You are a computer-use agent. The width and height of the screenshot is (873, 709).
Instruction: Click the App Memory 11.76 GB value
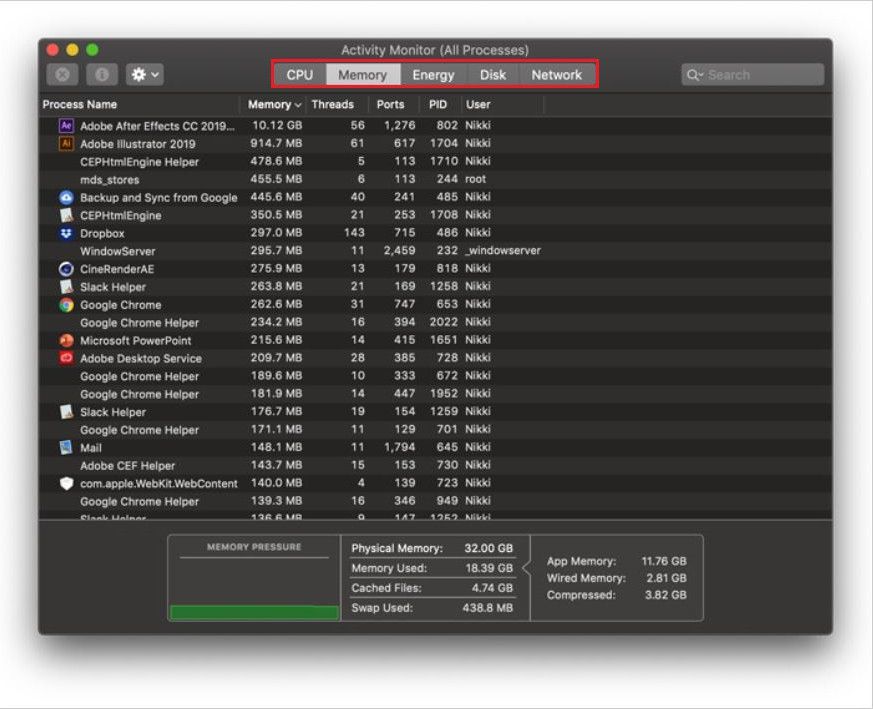[664, 561]
